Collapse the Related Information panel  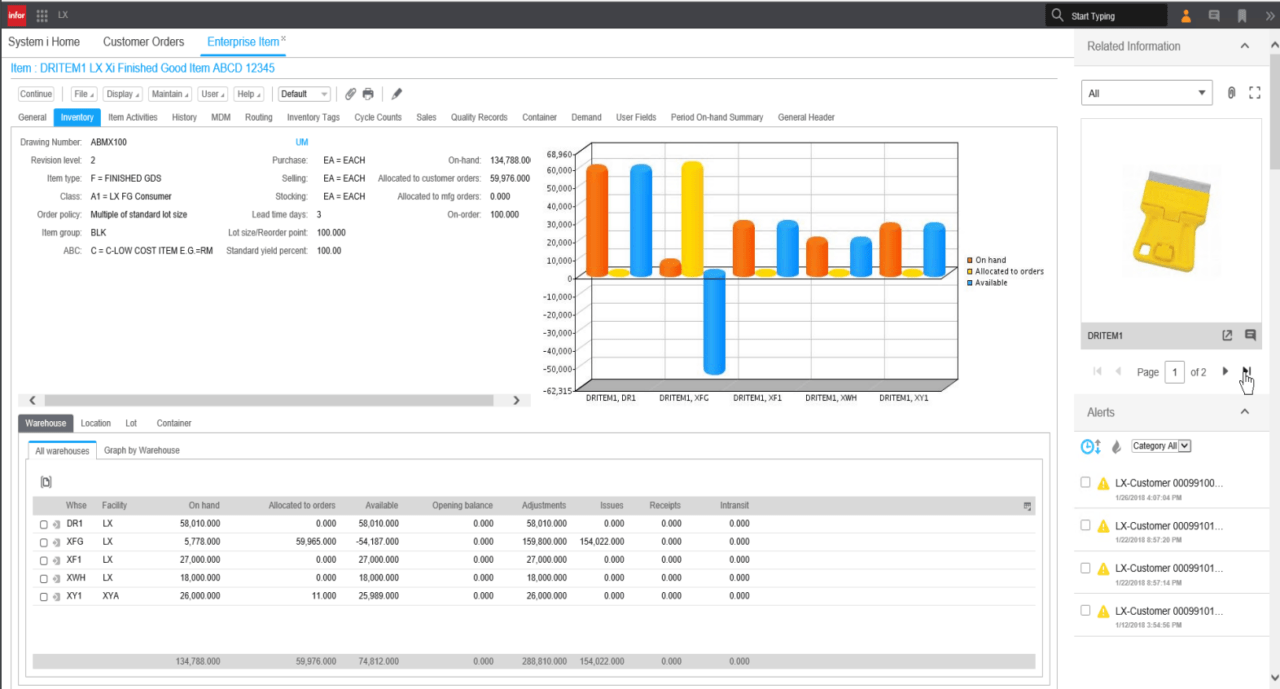click(x=1245, y=46)
